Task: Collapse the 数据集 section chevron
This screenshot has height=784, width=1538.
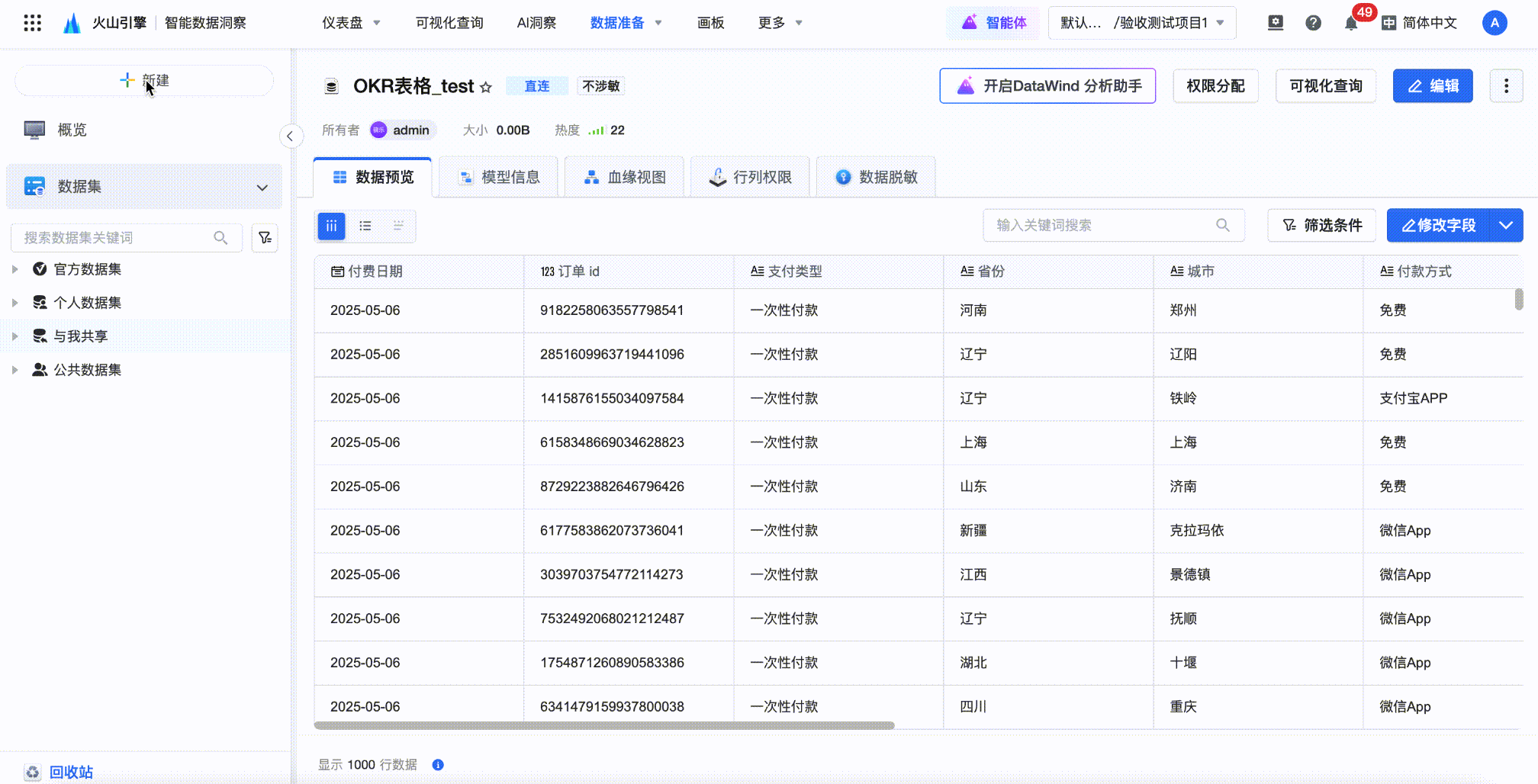Action: [262, 188]
